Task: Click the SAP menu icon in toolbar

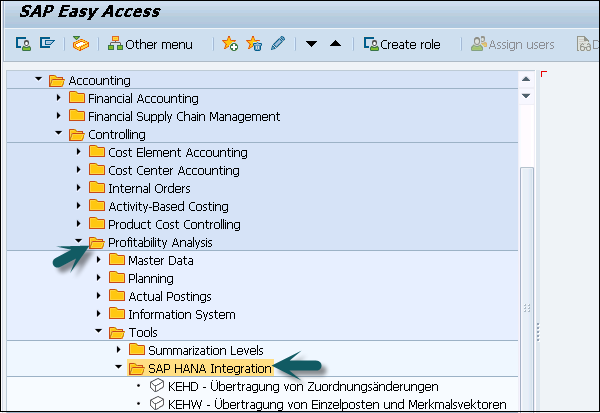Action: tap(22, 44)
